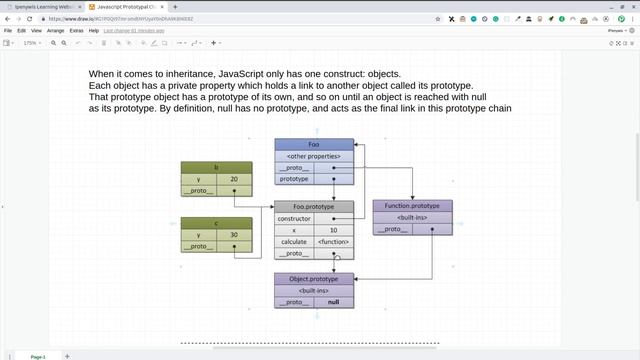
Task: Open the insert plus dropdown
Action: point(216,43)
